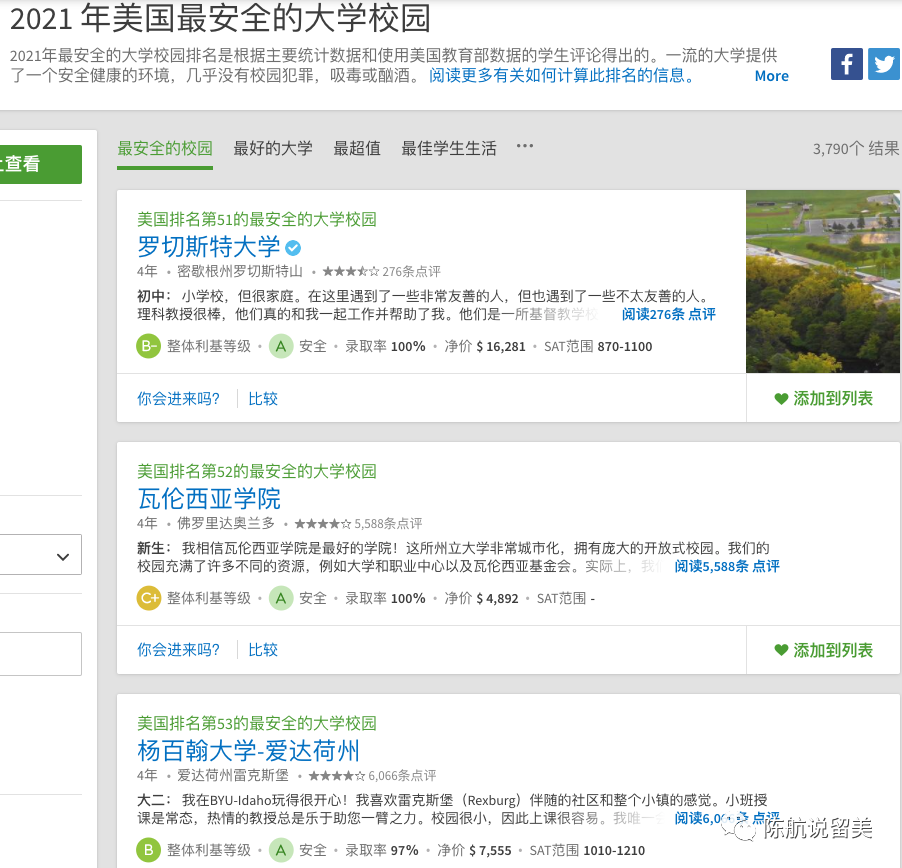Viewport: 902px width, 868px height.
Task: Share the ranking on Twitter
Action: point(884,64)
